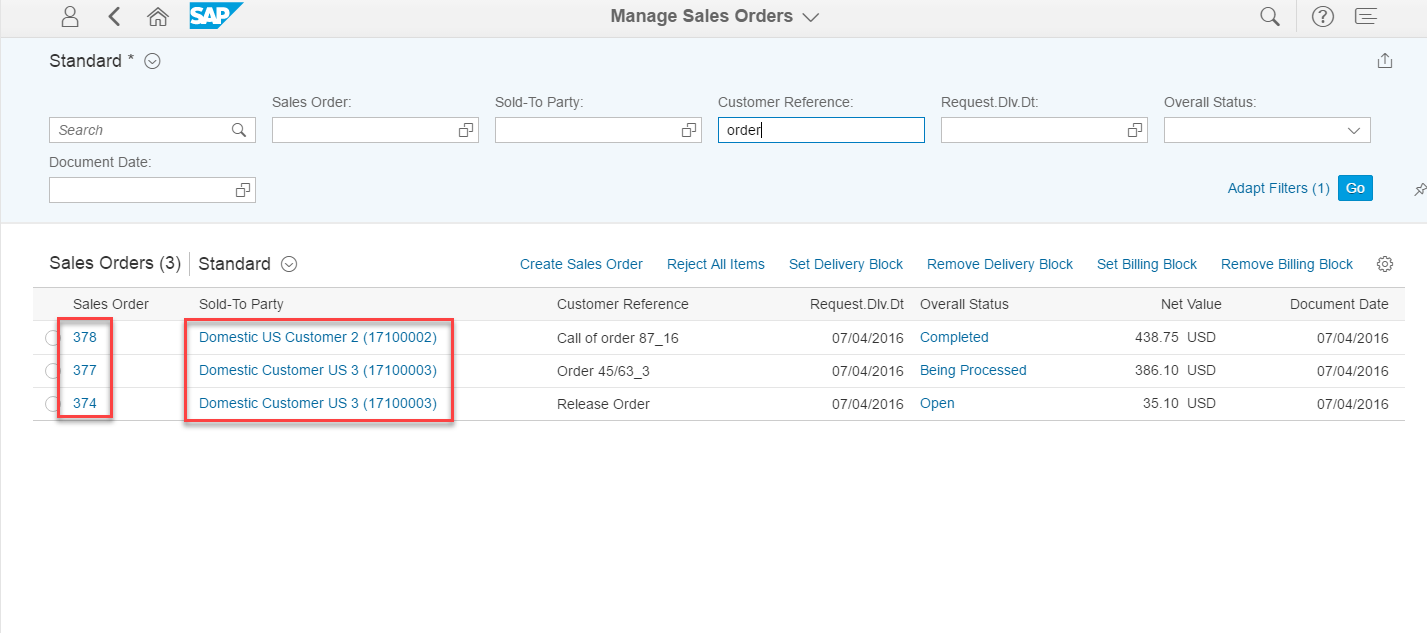Image resolution: width=1427 pixels, height=633 pixels.
Task: Click the Being Processed status link
Action: tap(973, 370)
